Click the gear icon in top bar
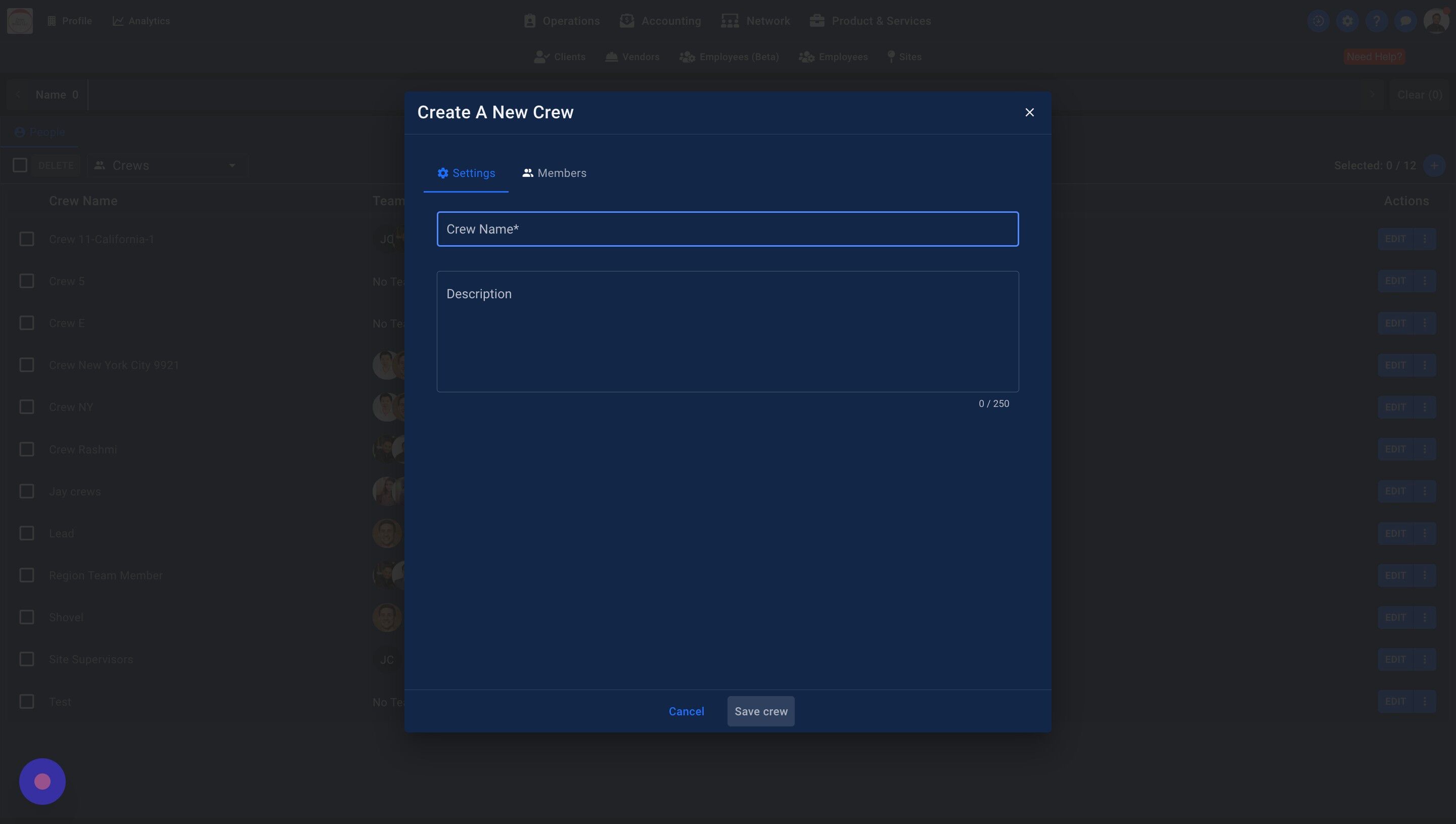Viewport: 1456px width, 824px height. (1347, 21)
